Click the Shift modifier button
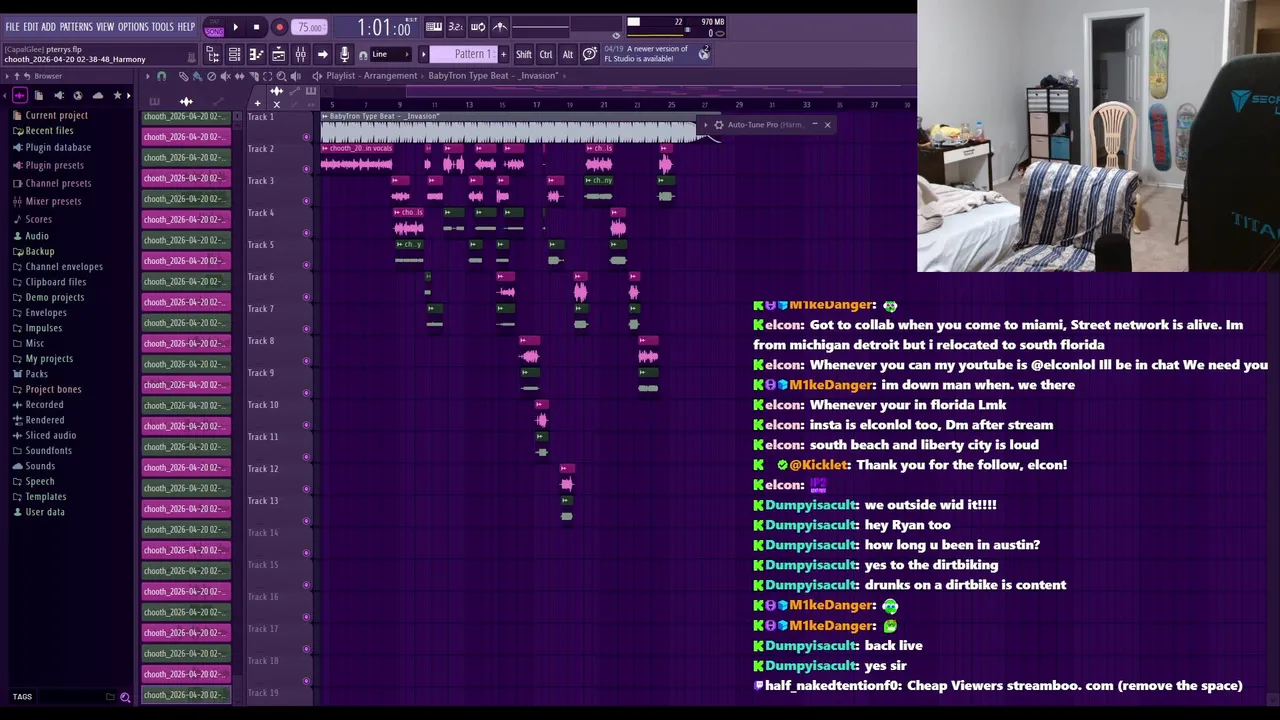 (523, 54)
